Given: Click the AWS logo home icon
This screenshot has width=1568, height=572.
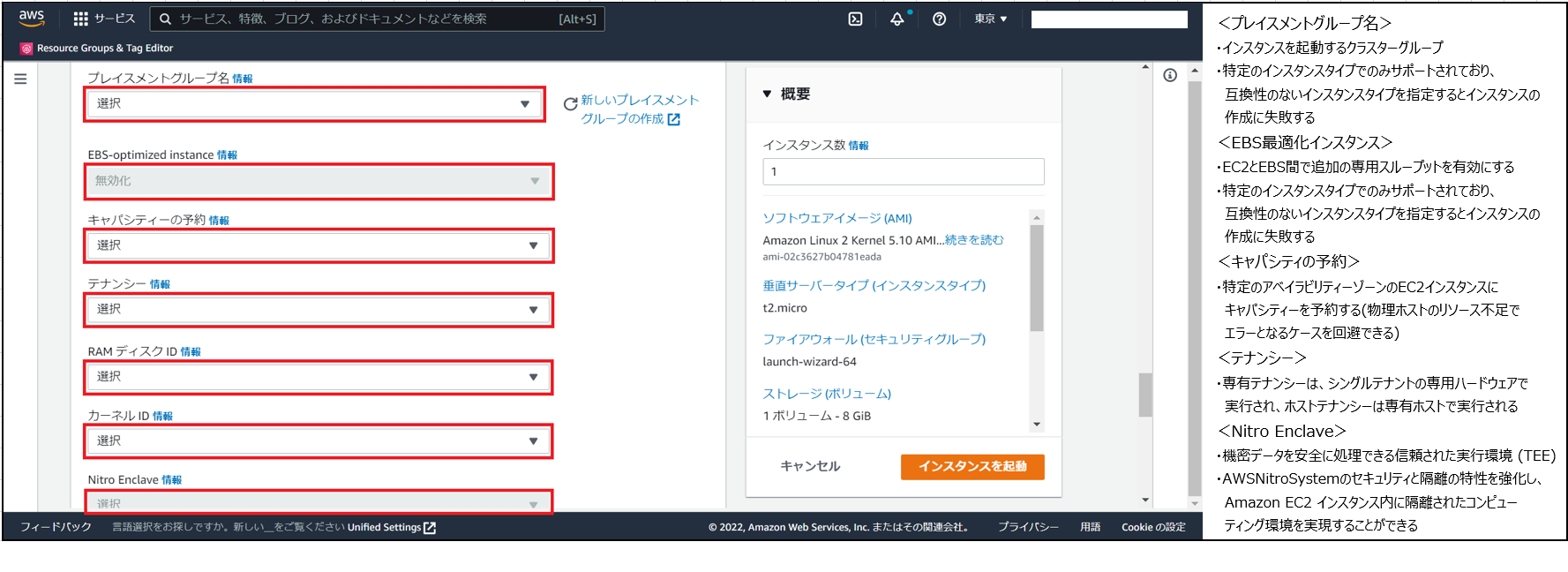Looking at the screenshot, I should [x=32, y=18].
